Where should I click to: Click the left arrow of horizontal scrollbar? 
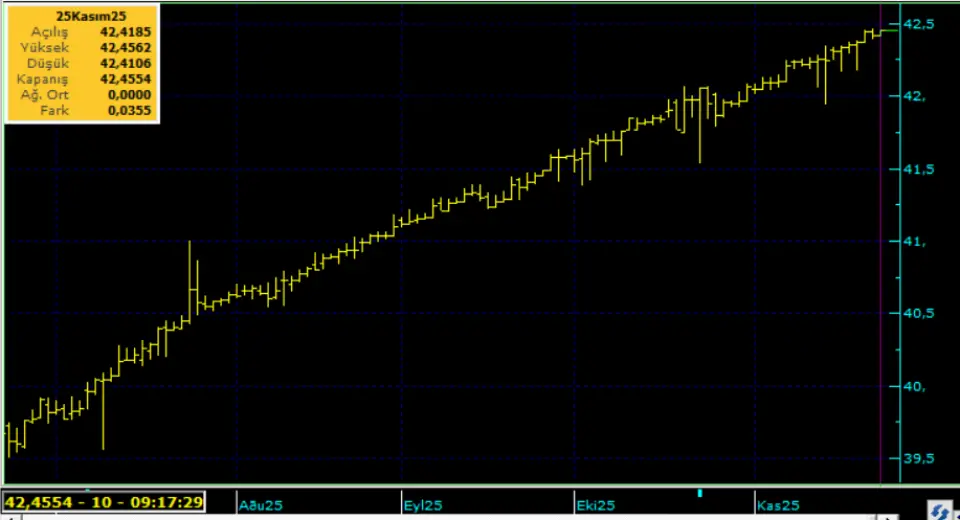[x=4, y=517]
